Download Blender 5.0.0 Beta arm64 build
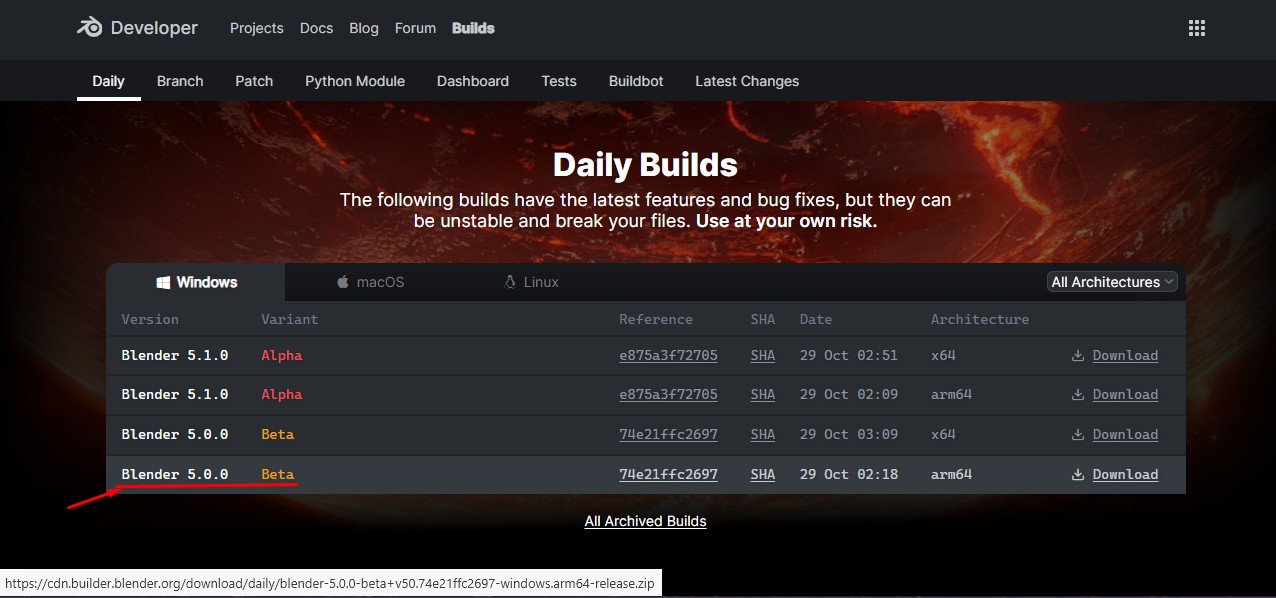Screen dimensions: 1276x598 pyautogui.click(x=1125, y=474)
